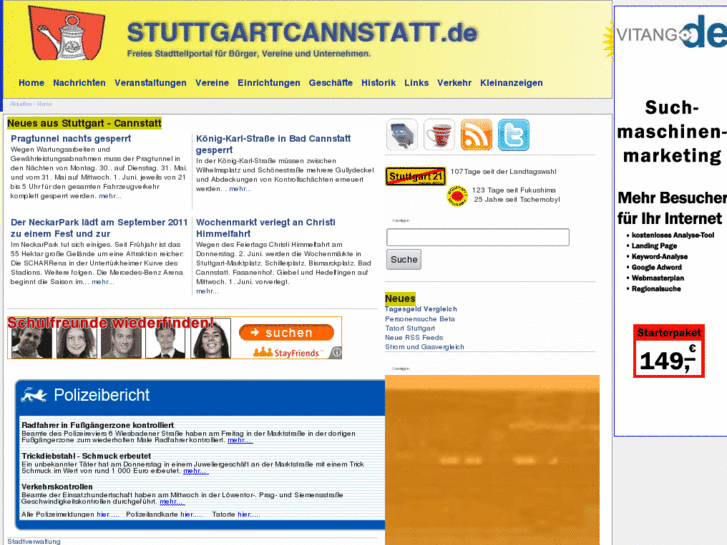Image resolution: width=727 pixels, height=545 pixels.
Task: Open Kleinanzeigen menu item
Action: coord(511,83)
